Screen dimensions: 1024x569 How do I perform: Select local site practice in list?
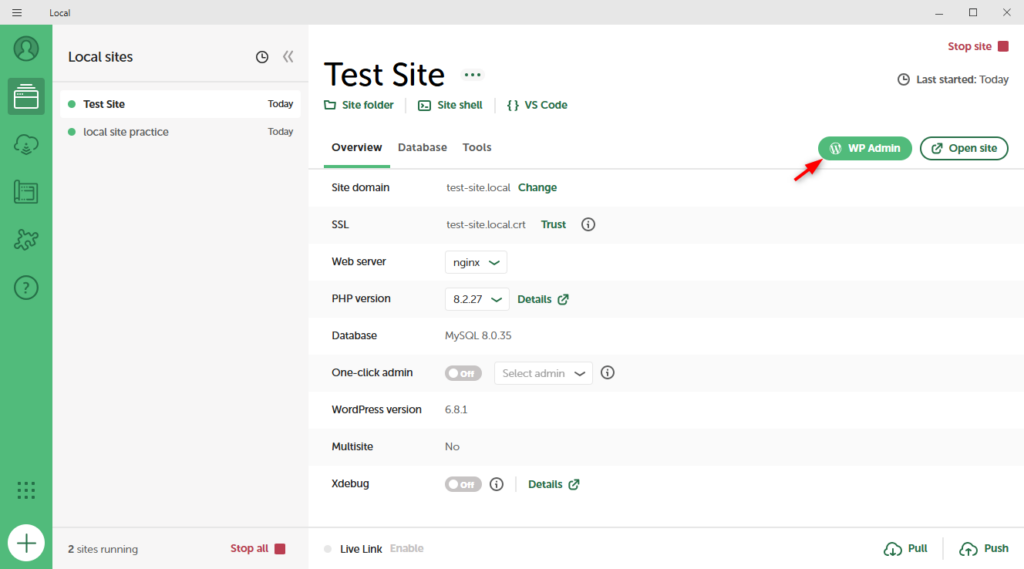point(180,132)
